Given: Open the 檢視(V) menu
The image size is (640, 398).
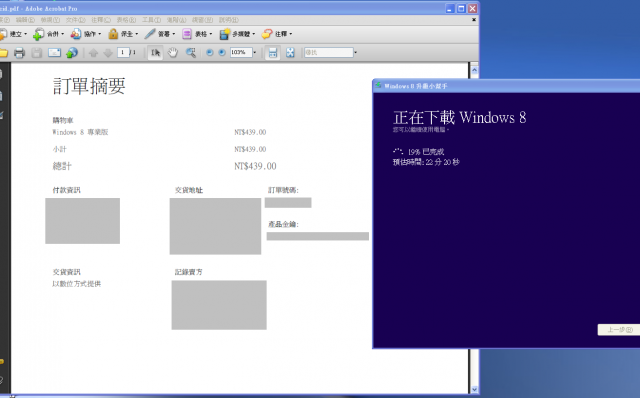Looking at the screenshot, I should [x=50, y=20].
